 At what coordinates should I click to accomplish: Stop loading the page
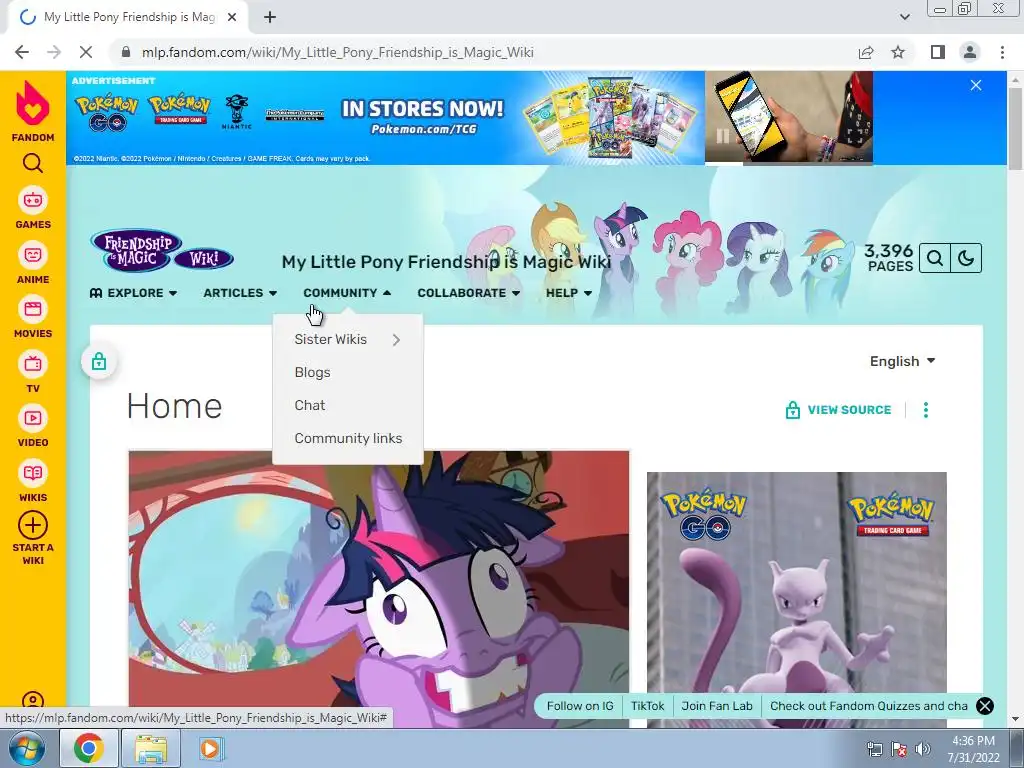[x=86, y=52]
